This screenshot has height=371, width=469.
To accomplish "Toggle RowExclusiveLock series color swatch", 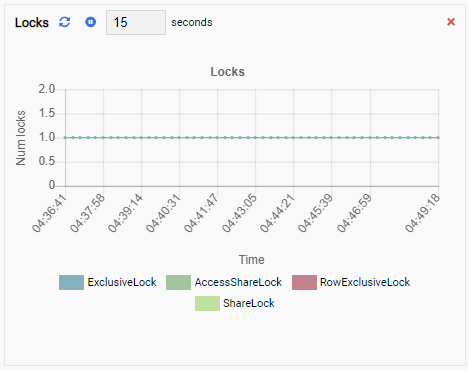I will point(304,282).
